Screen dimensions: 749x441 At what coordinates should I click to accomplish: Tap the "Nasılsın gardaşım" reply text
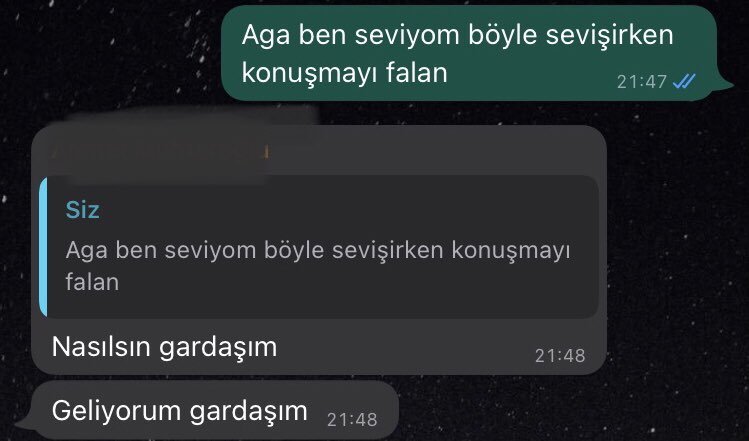tap(164, 347)
